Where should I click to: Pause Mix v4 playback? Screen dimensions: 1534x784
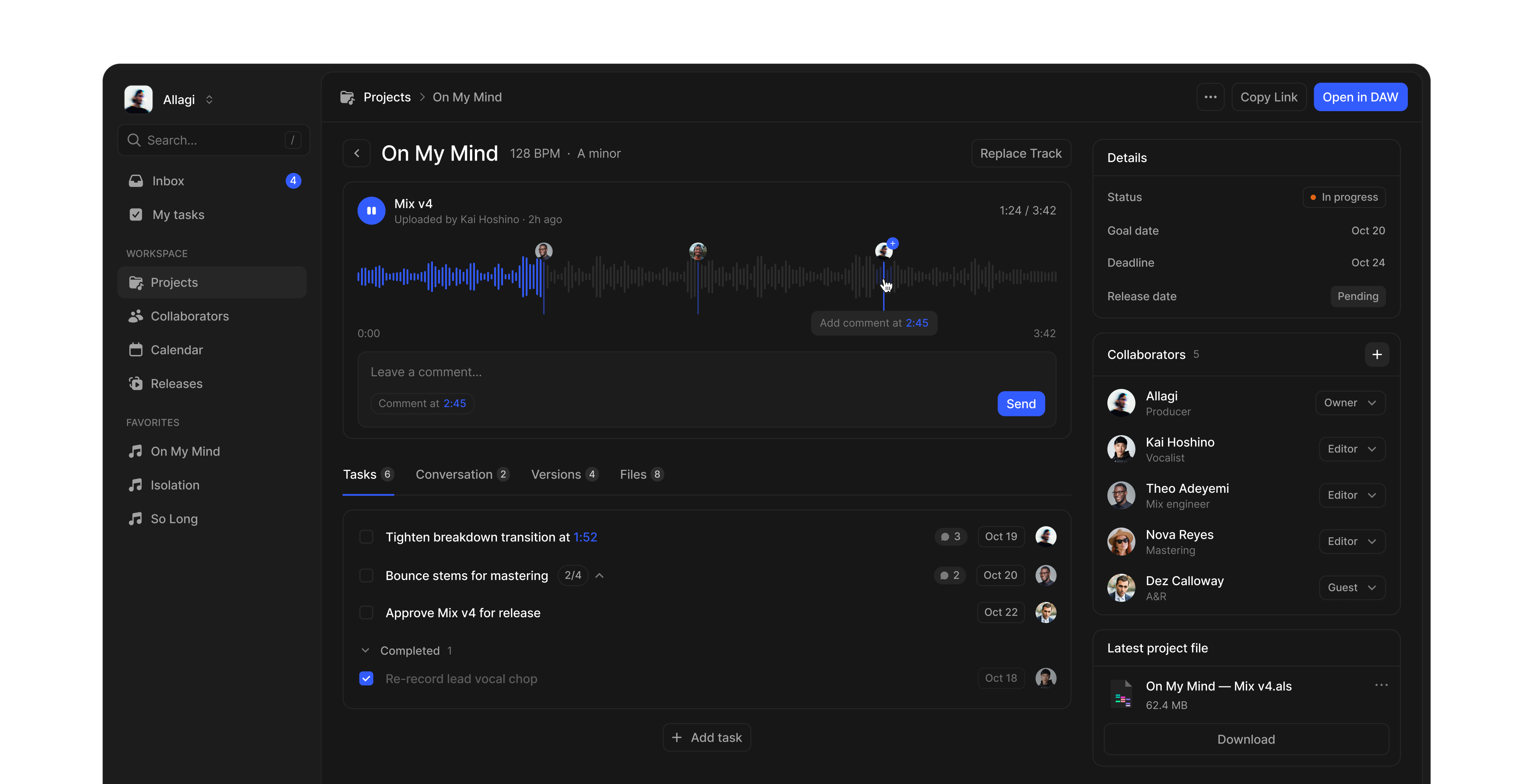tap(371, 211)
